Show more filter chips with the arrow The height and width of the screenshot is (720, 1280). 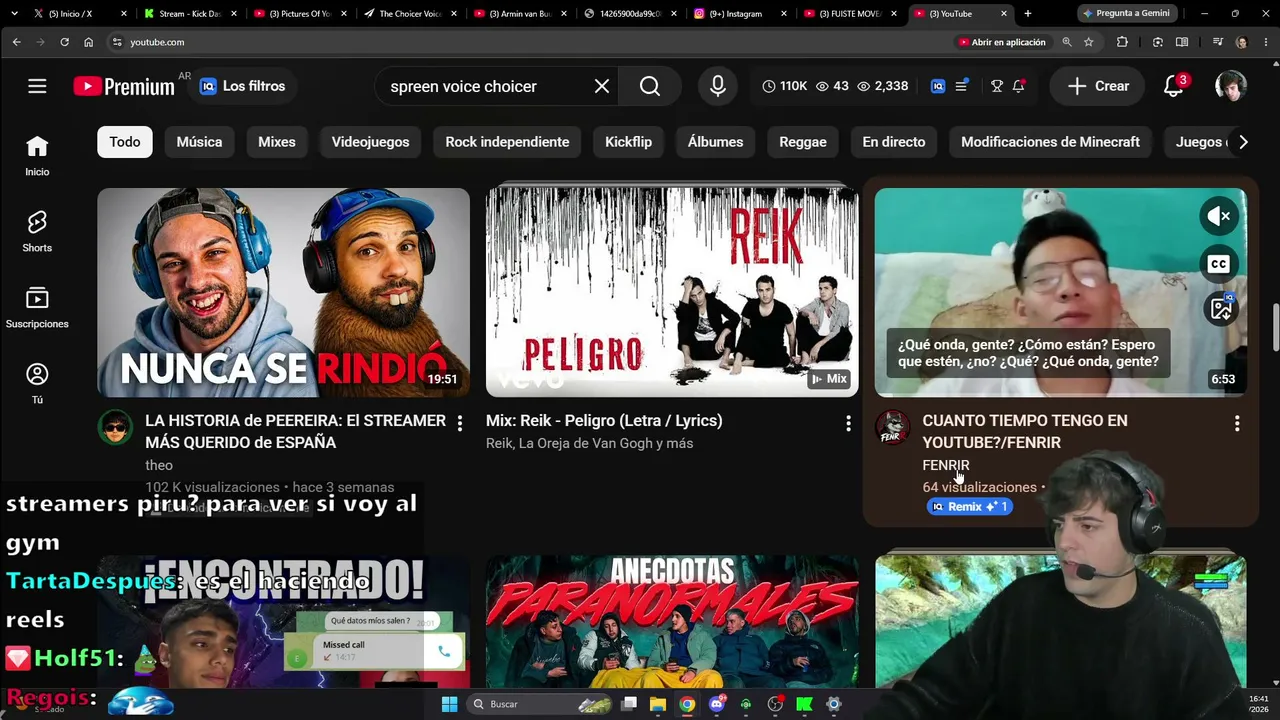1243,142
